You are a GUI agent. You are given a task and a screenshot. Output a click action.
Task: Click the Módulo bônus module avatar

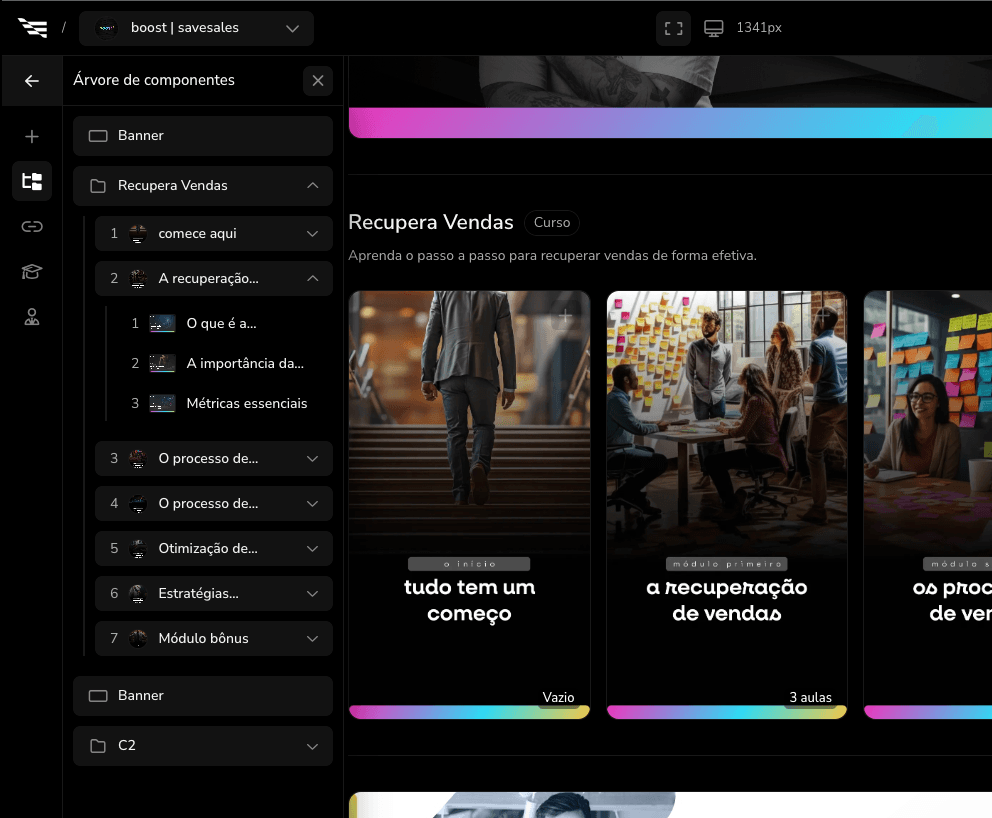coord(138,638)
